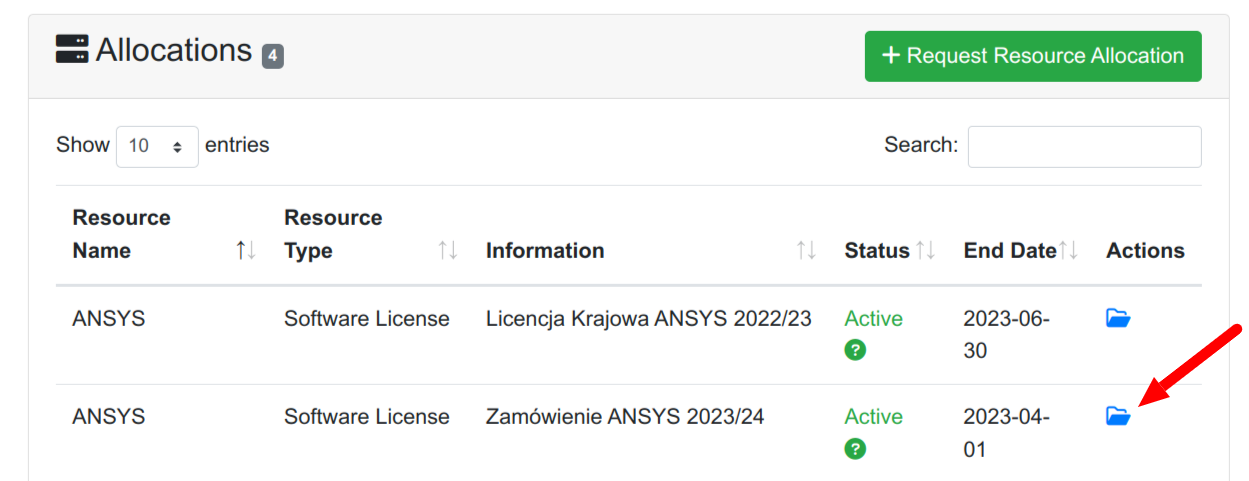The image size is (1249, 481).
Task: Click the Active status in the first row
Action: 873,319
